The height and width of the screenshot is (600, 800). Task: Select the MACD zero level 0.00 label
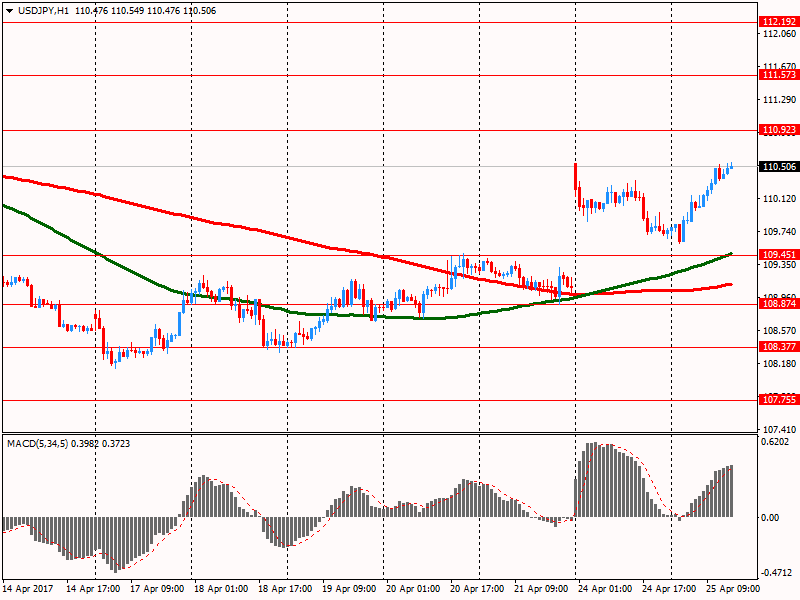click(770, 518)
